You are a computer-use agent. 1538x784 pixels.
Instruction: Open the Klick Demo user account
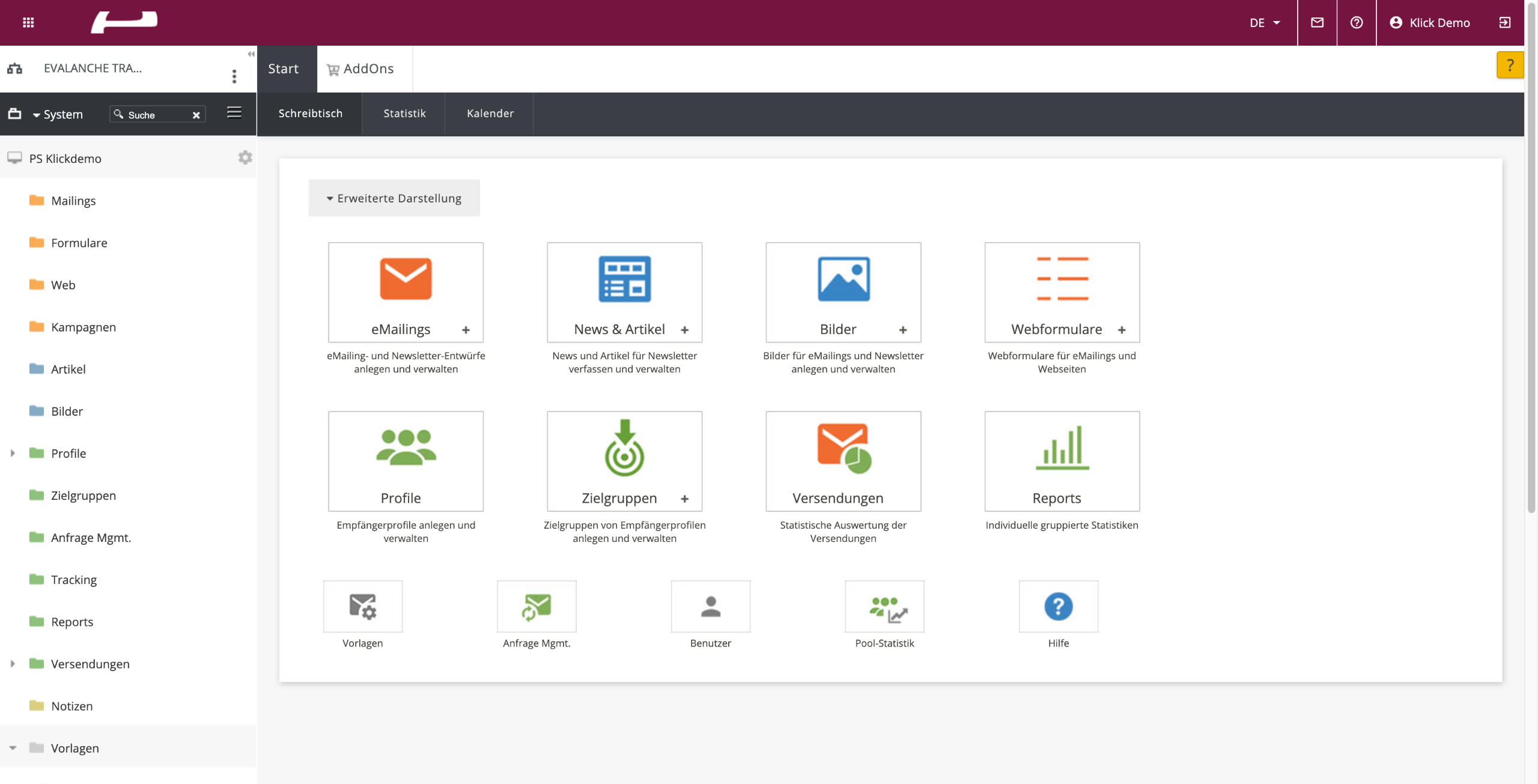coord(1429,23)
